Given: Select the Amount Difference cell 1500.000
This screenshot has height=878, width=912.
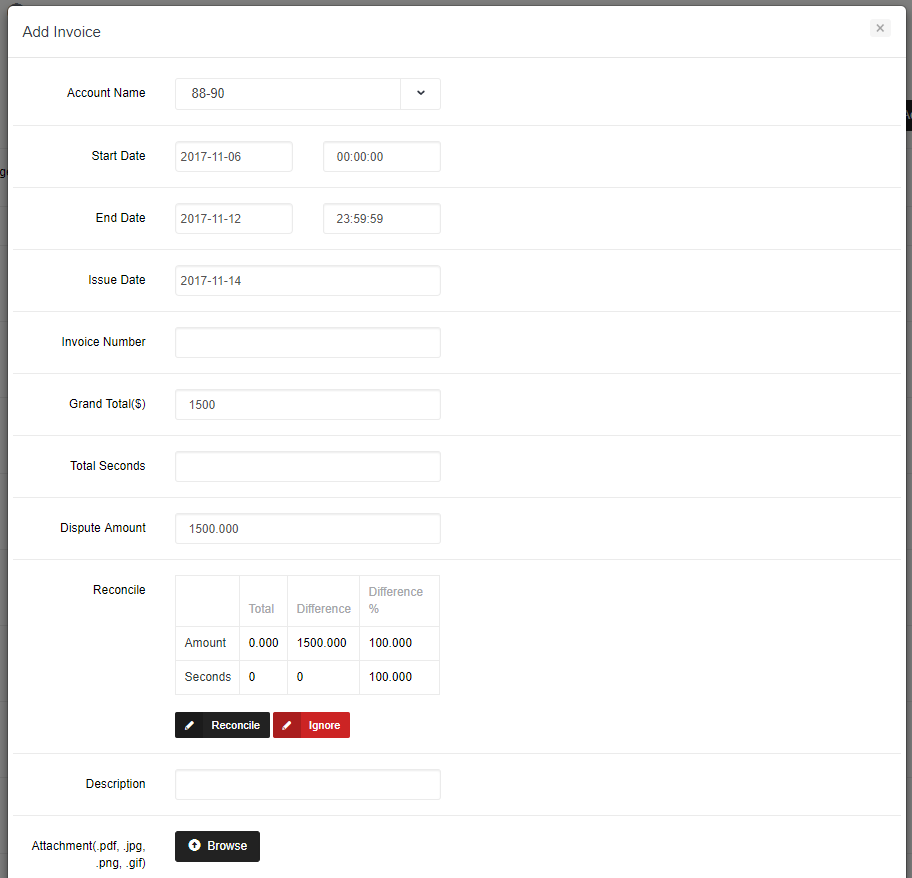Looking at the screenshot, I should (322, 643).
